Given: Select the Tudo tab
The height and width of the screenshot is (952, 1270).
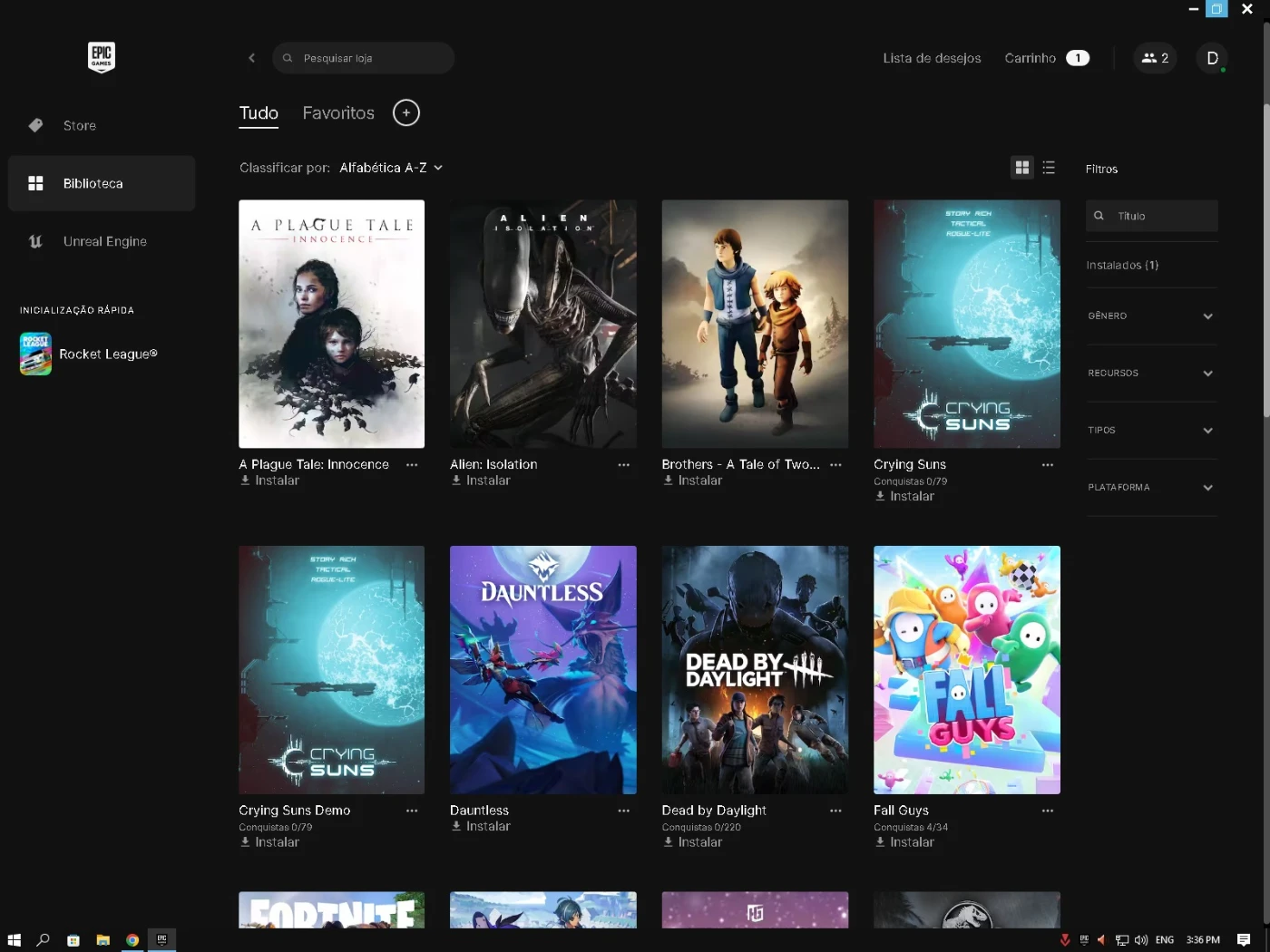Looking at the screenshot, I should click(x=259, y=113).
